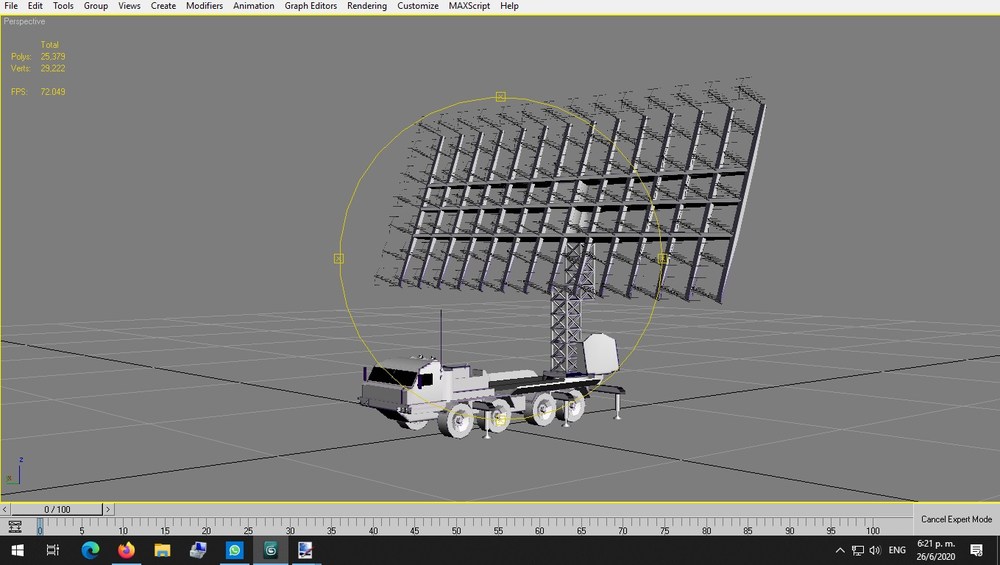Show hidden system tray icons chevron
The image size is (1000, 565).
(840, 550)
